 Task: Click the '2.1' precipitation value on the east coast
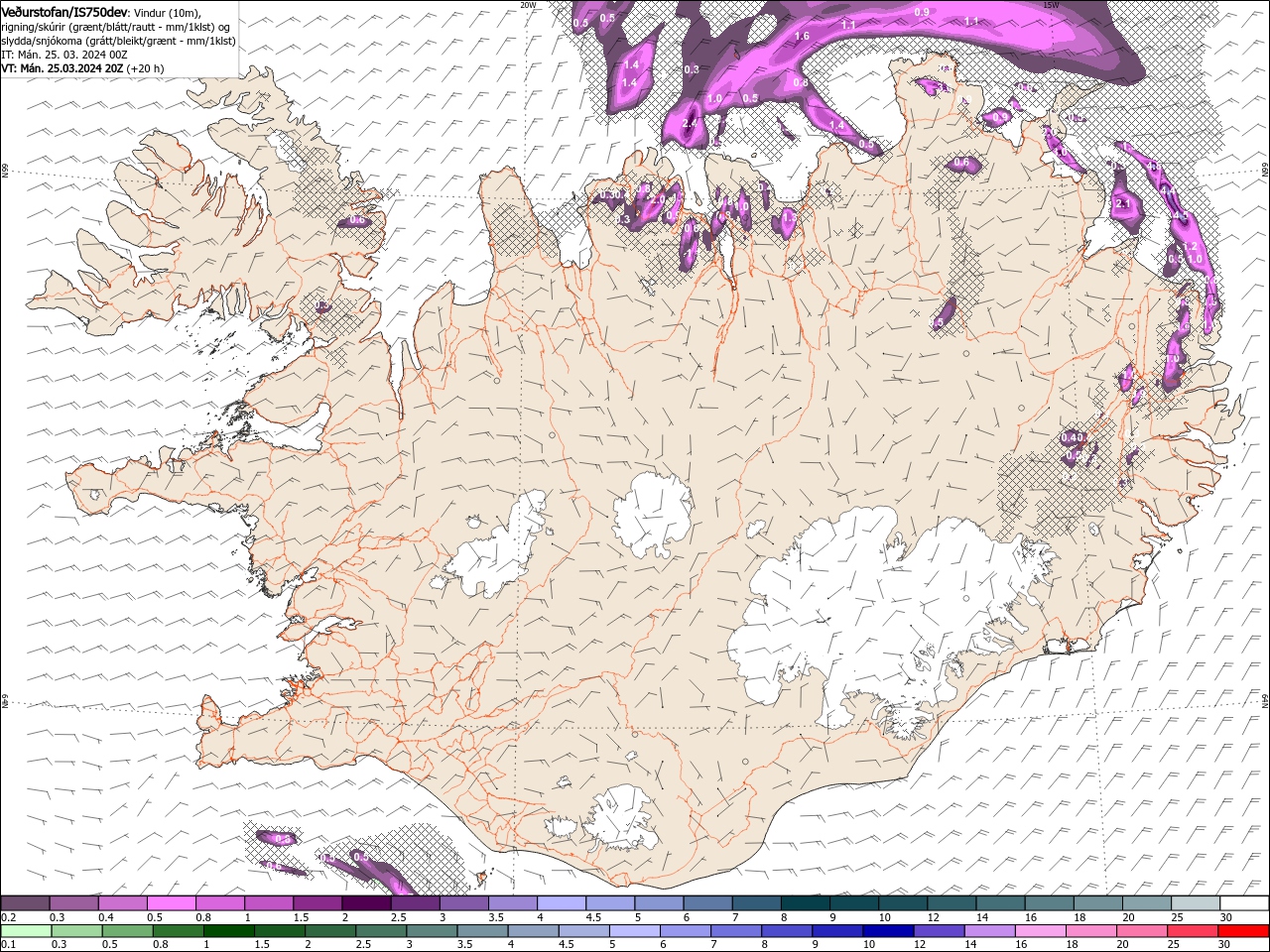pos(1124,203)
